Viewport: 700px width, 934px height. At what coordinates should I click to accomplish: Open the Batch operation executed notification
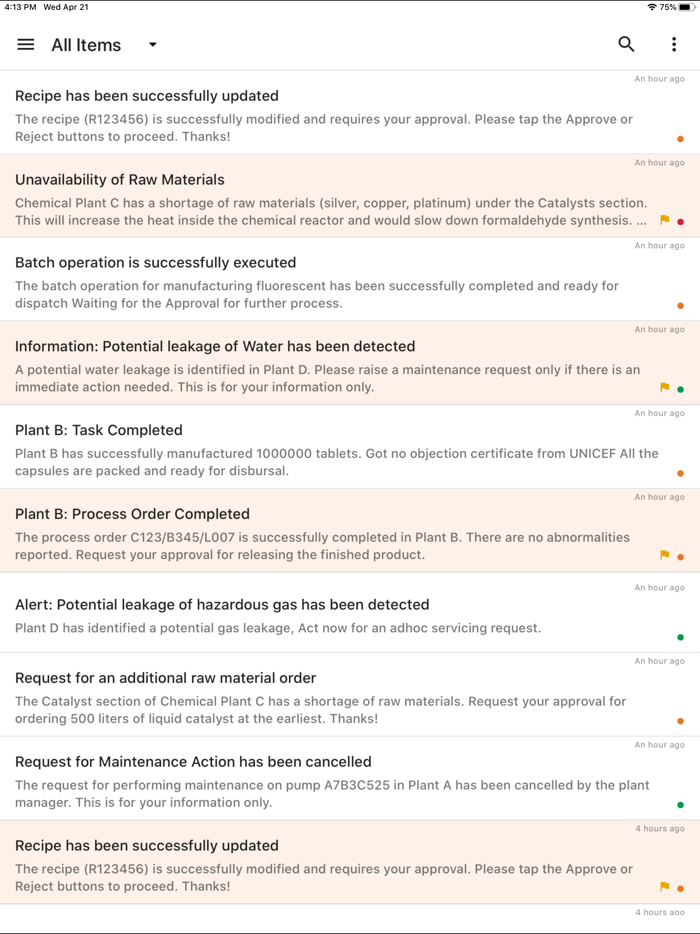[350, 280]
